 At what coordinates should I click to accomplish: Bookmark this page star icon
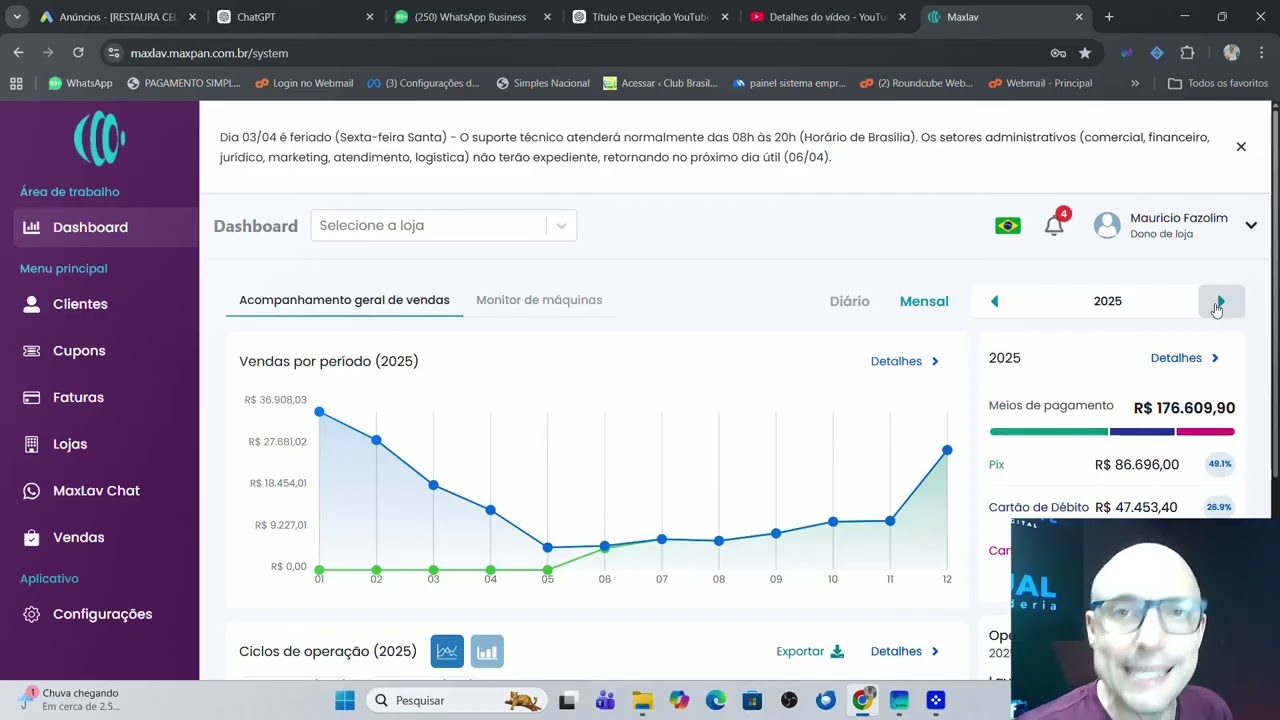pos(1085,53)
